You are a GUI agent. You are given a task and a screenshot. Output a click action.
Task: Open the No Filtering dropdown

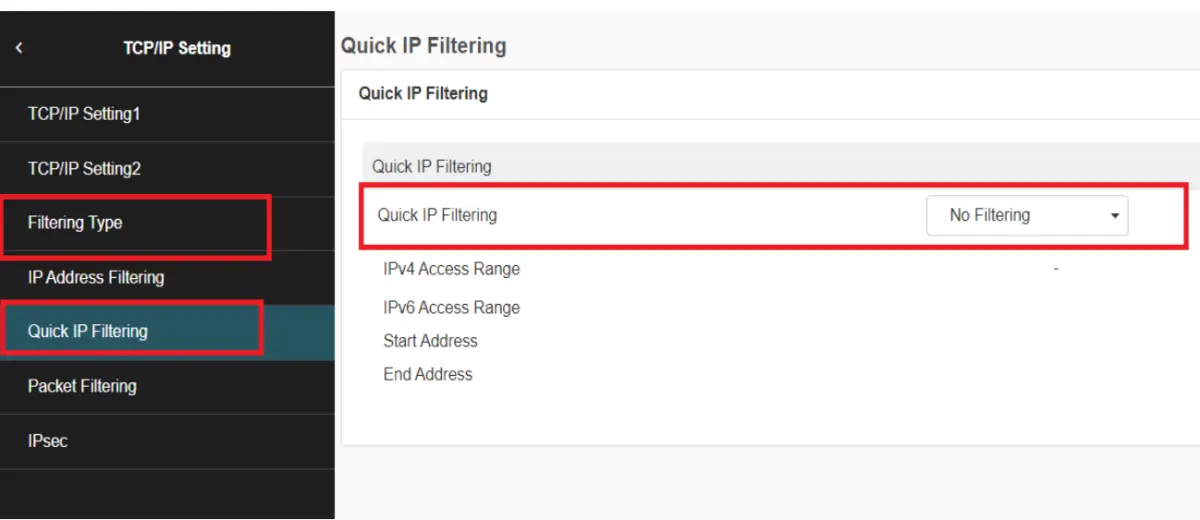[x=1026, y=215]
